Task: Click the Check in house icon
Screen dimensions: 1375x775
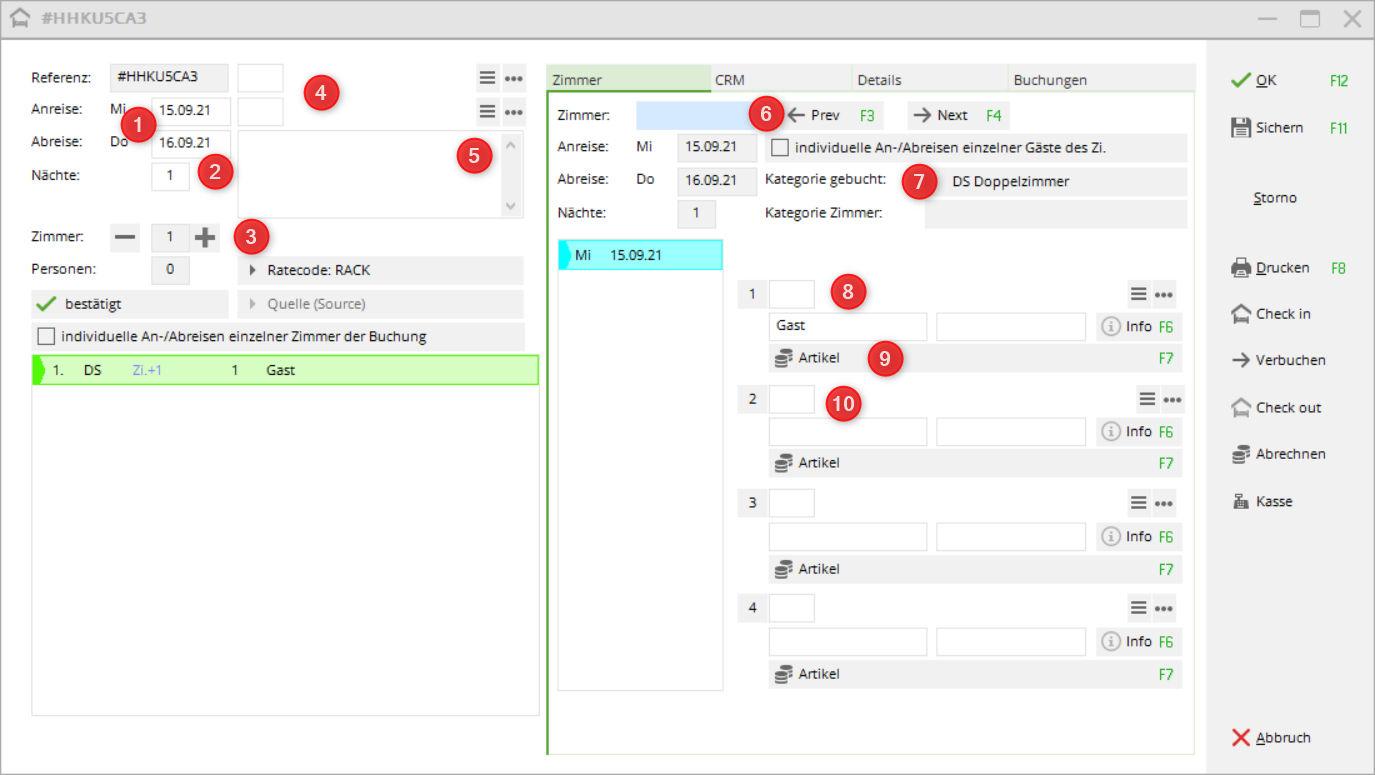Action: pos(1241,314)
